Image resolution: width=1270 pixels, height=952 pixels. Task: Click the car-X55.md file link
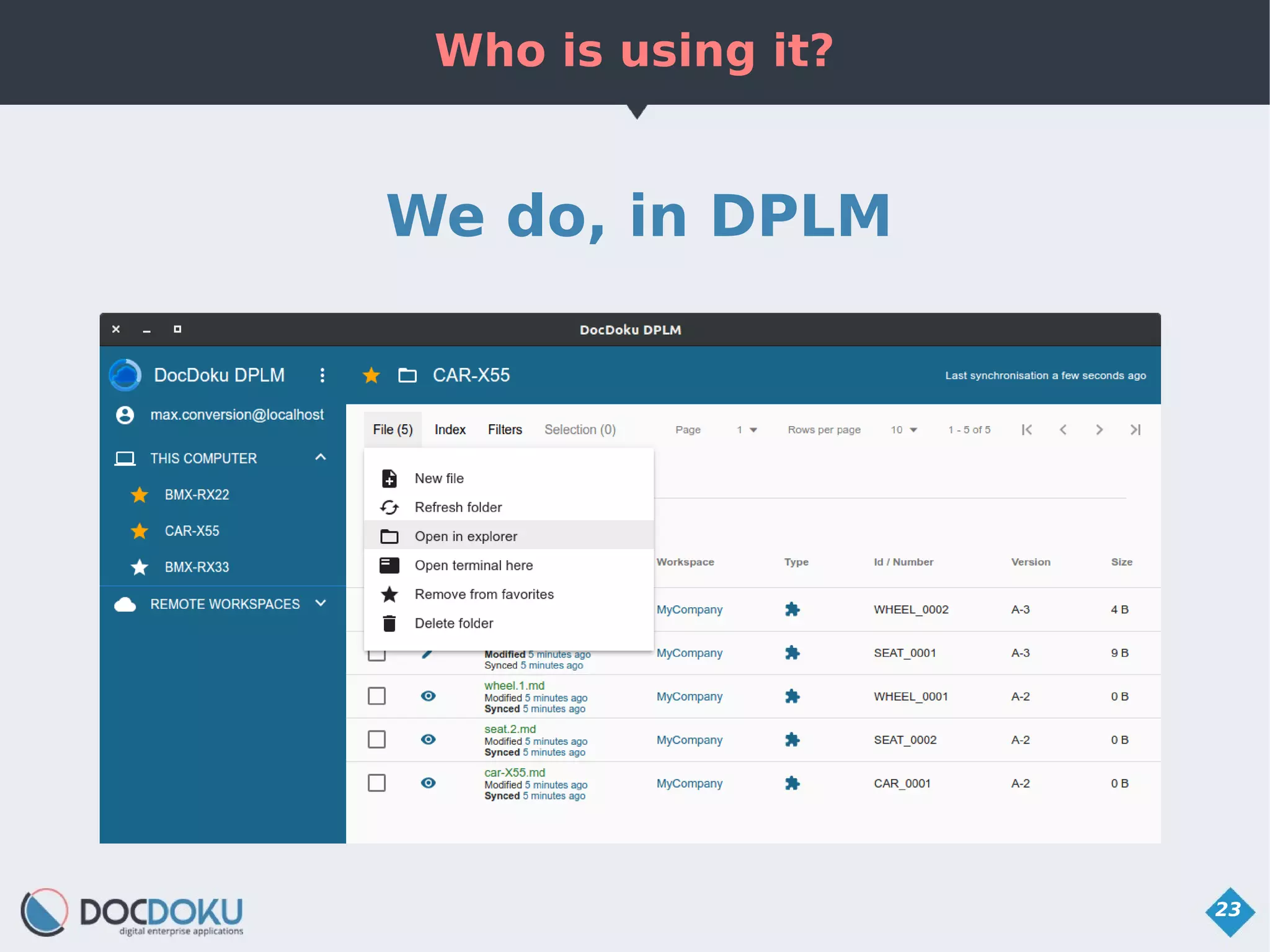pyautogui.click(x=515, y=773)
